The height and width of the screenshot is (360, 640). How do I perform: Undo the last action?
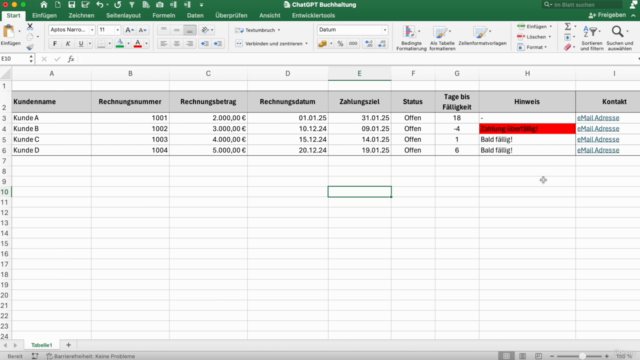pos(100,5)
